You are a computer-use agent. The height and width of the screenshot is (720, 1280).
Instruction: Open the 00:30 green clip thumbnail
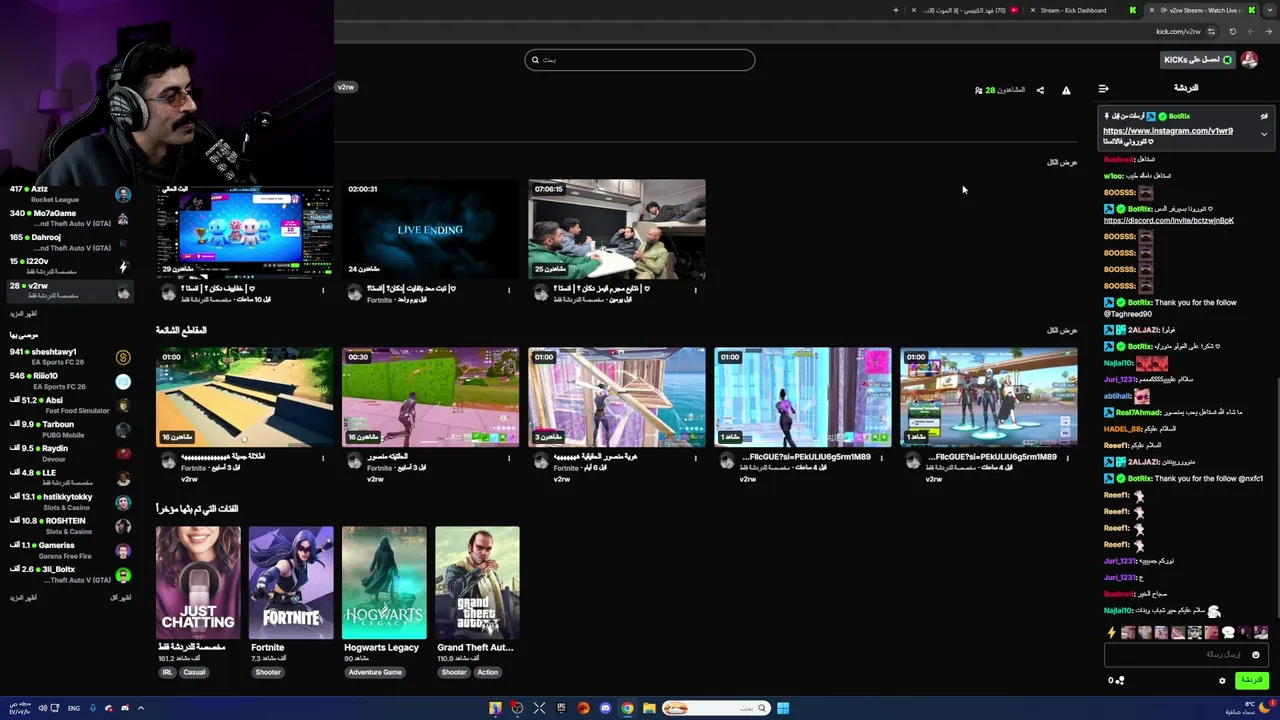pyautogui.click(x=430, y=397)
